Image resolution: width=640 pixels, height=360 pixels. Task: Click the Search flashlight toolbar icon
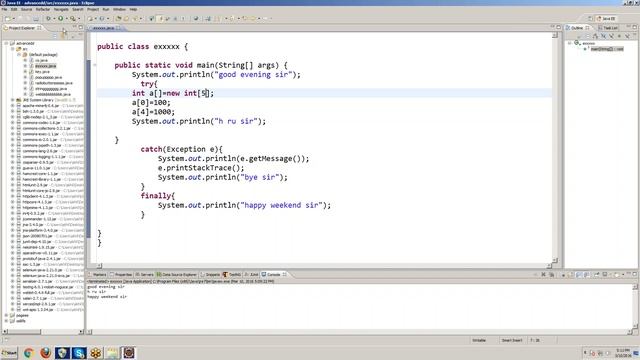pyautogui.click(x=135, y=18)
